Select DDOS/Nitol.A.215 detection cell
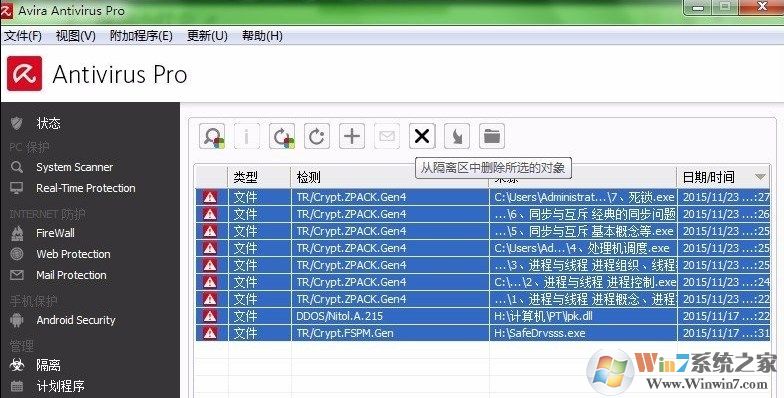Image resolution: width=784 pixels, height=398 pixels. pos(390,316)
